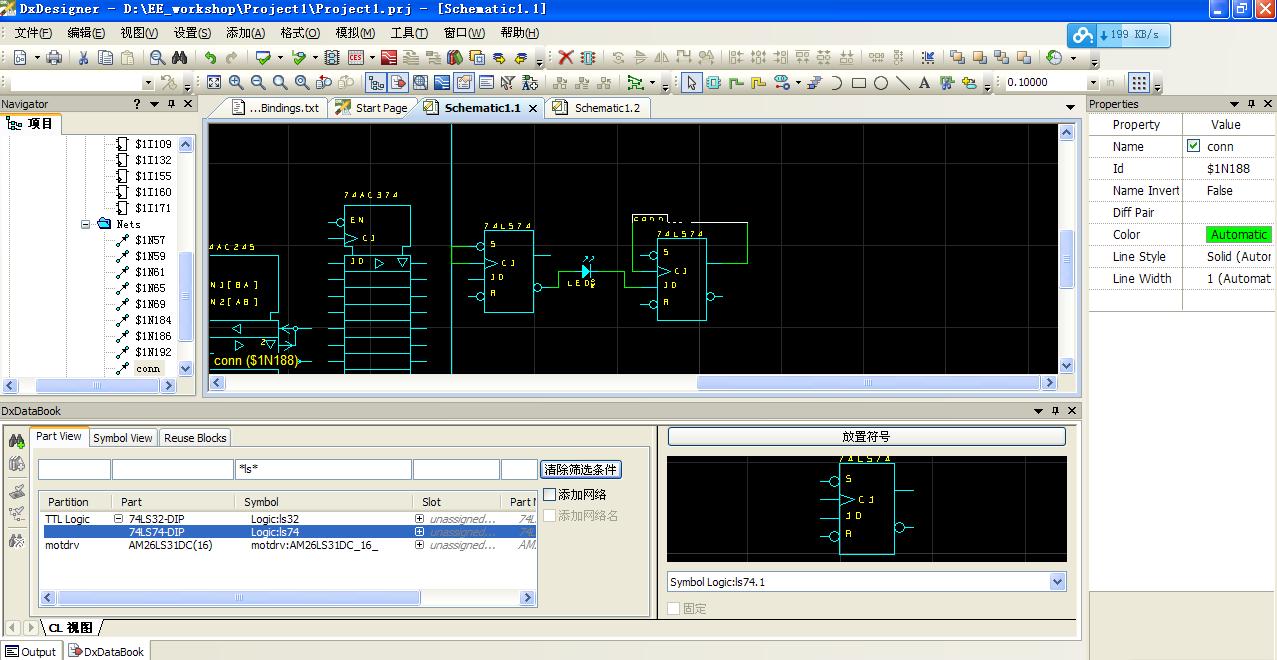
Task: Select the Text tool (letter A)
Action: tap(924, 83)
